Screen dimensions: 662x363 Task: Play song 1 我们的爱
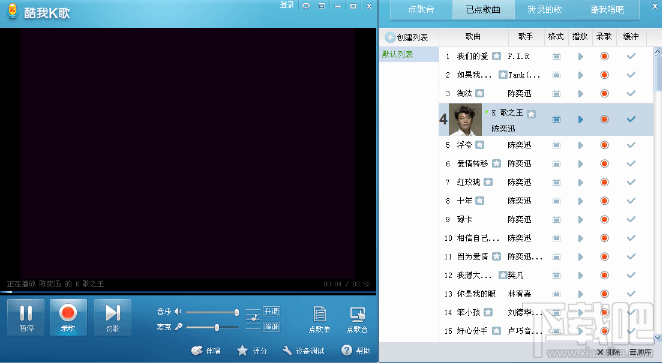coord(581,57)
